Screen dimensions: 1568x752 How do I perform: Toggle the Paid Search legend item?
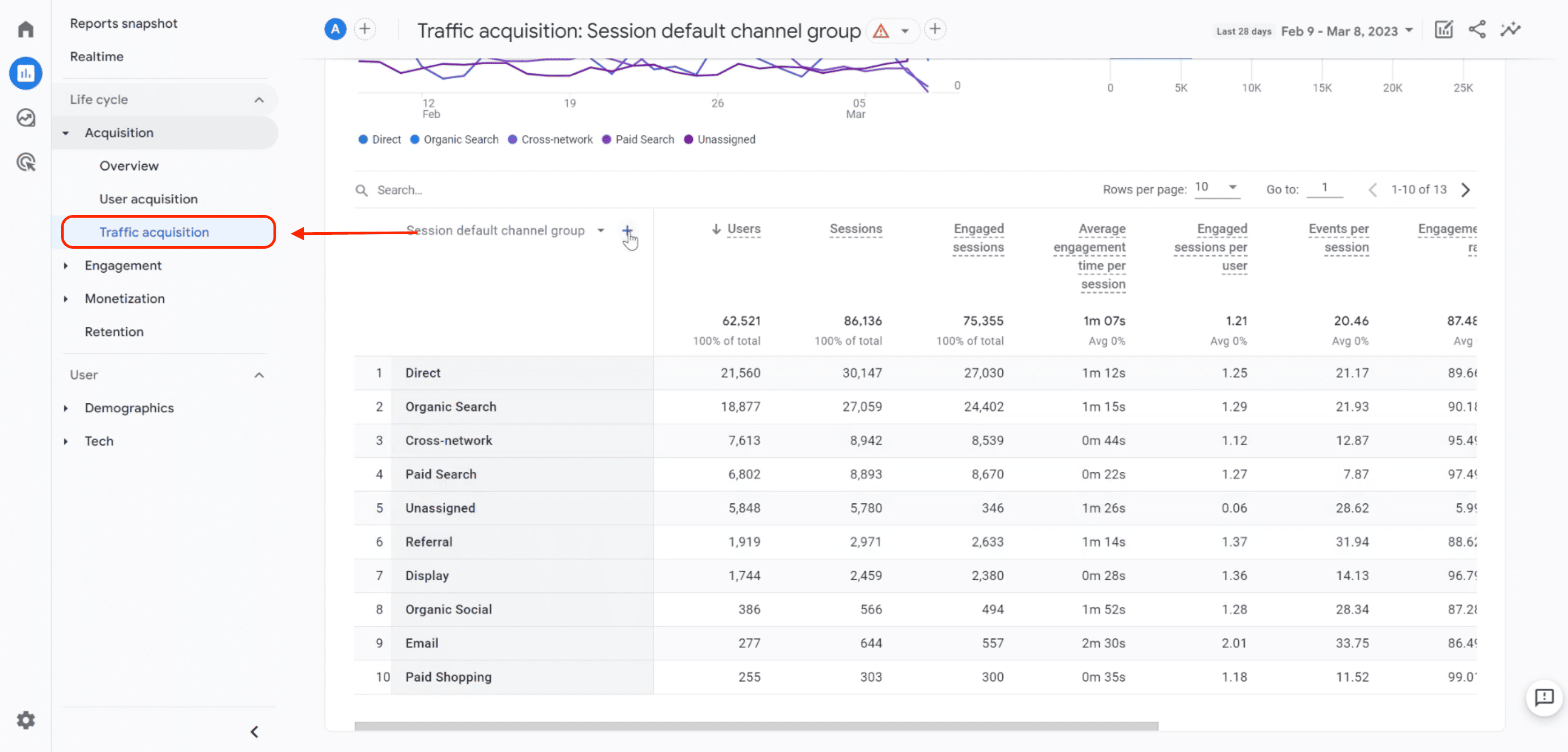tap(638, 139)
